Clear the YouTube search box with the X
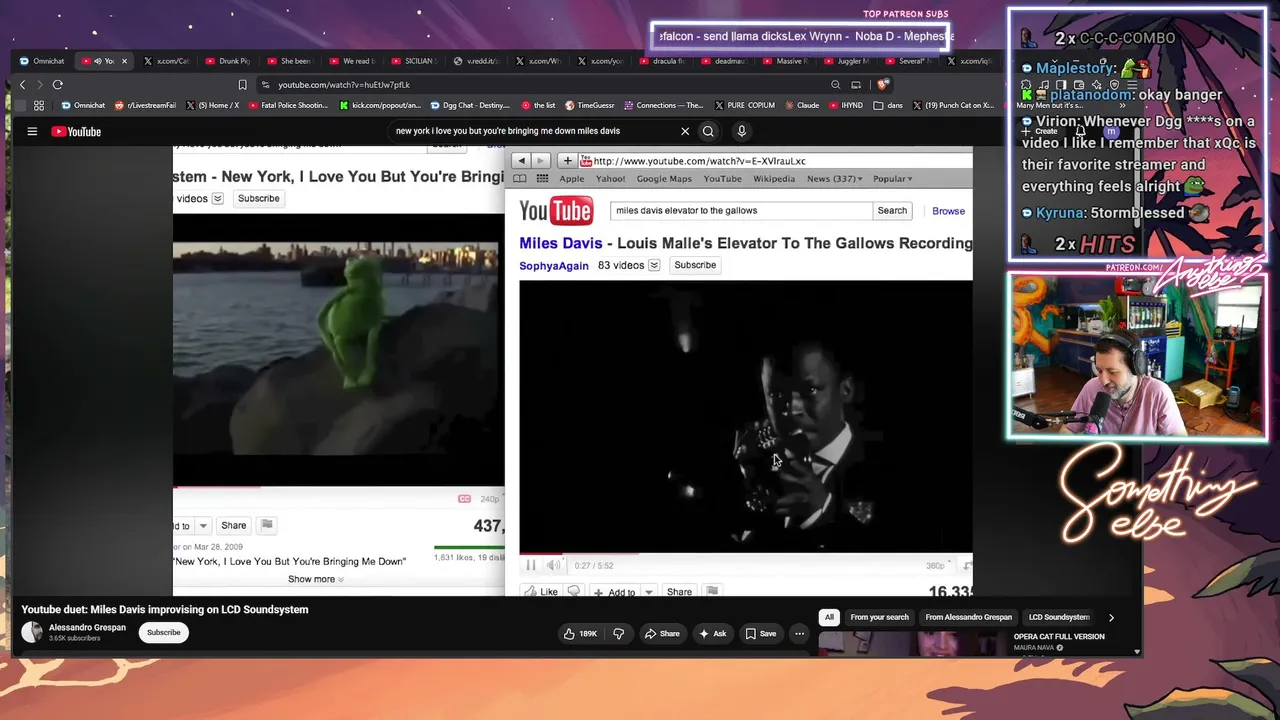Image resolution: width=1280 pixels, height=720 pixels. pyautogui.click(x=685, y=131)
